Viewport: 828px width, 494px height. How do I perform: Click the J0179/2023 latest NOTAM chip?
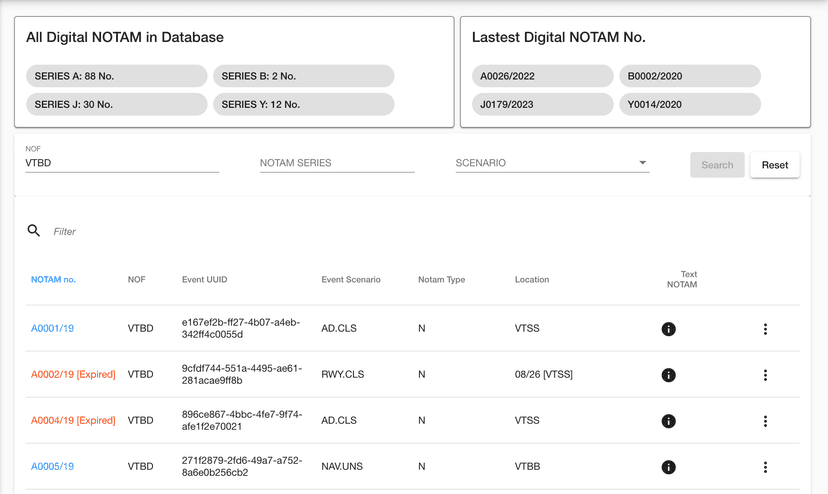pyautogui.click(x=542, y=104)
